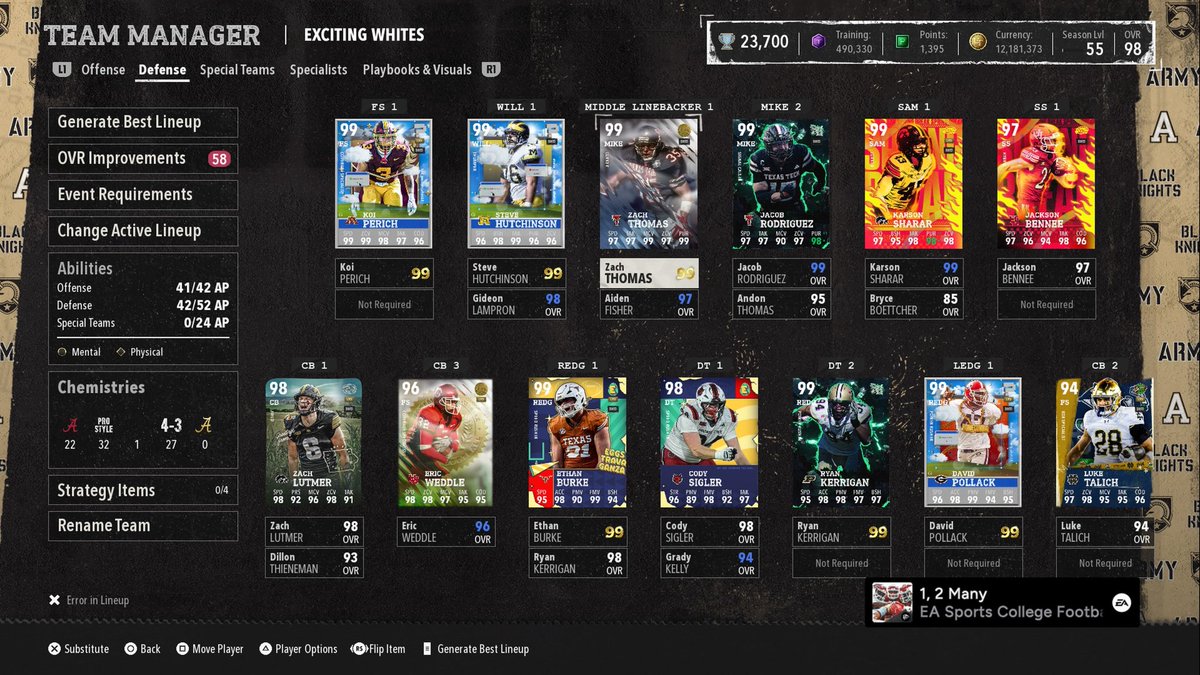Click the Error in Lineup X icon
1200x675 pixels.
[x=55, y=600]
